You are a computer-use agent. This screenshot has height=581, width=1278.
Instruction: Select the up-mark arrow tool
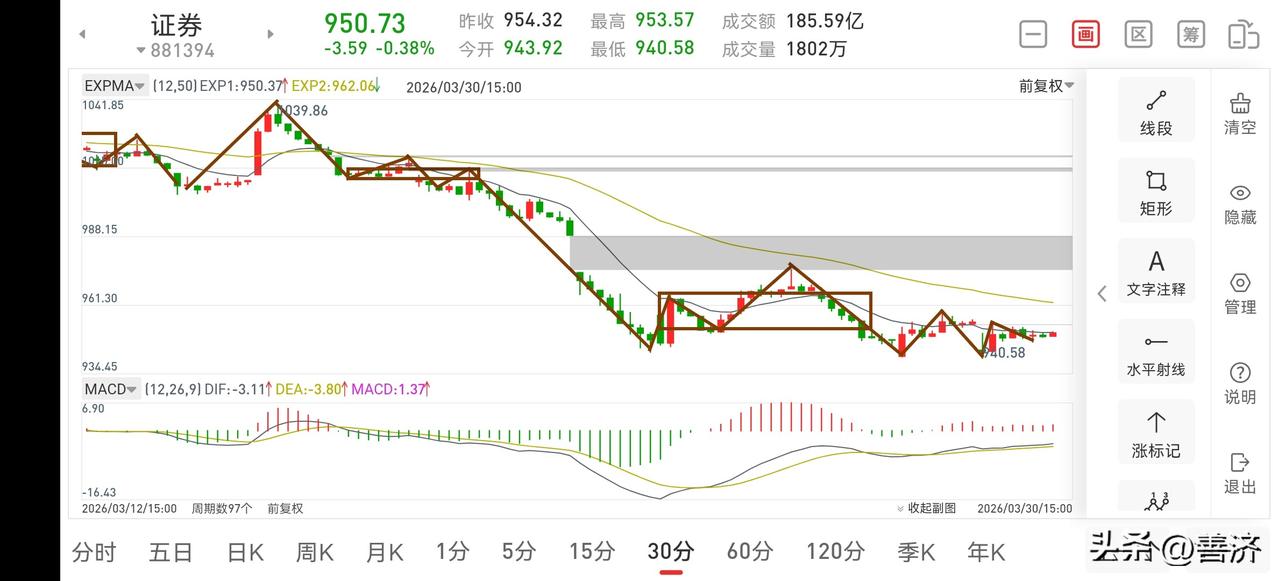coord(1156,433)
